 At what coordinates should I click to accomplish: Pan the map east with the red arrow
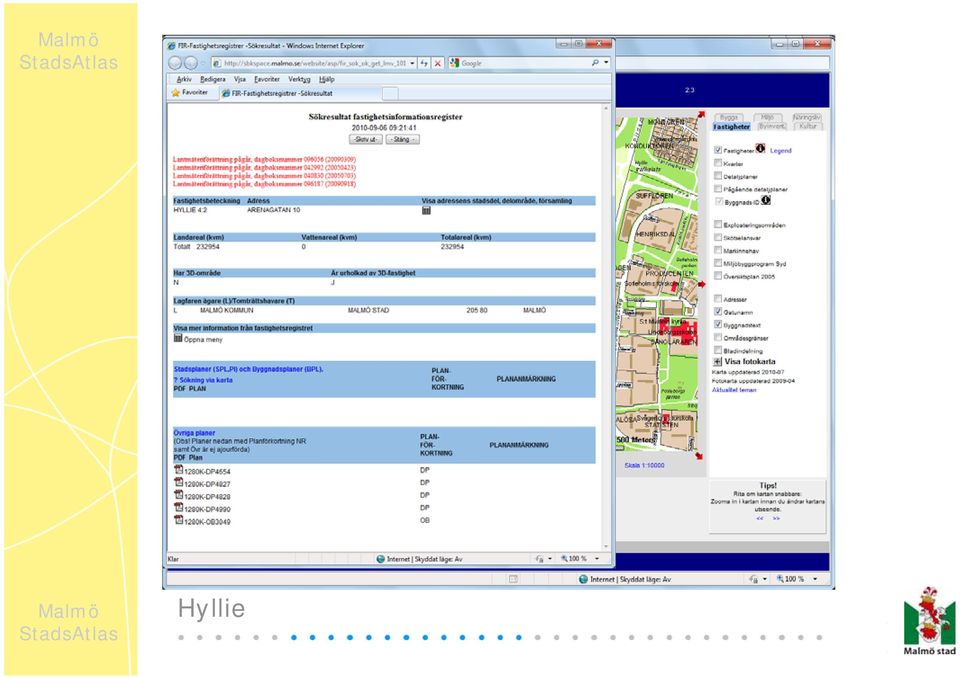702,284
